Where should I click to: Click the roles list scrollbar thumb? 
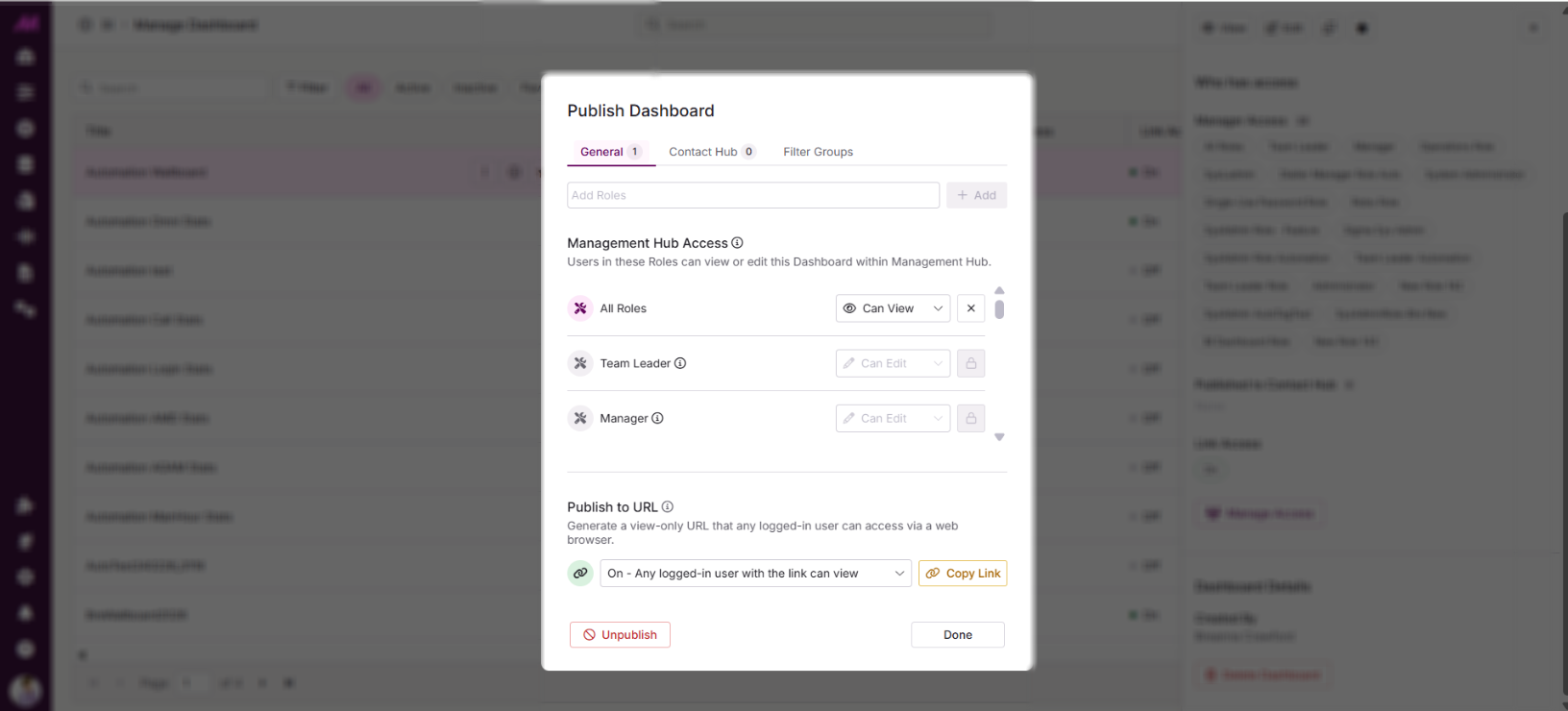pyautogui.click(x=999, y=309)
